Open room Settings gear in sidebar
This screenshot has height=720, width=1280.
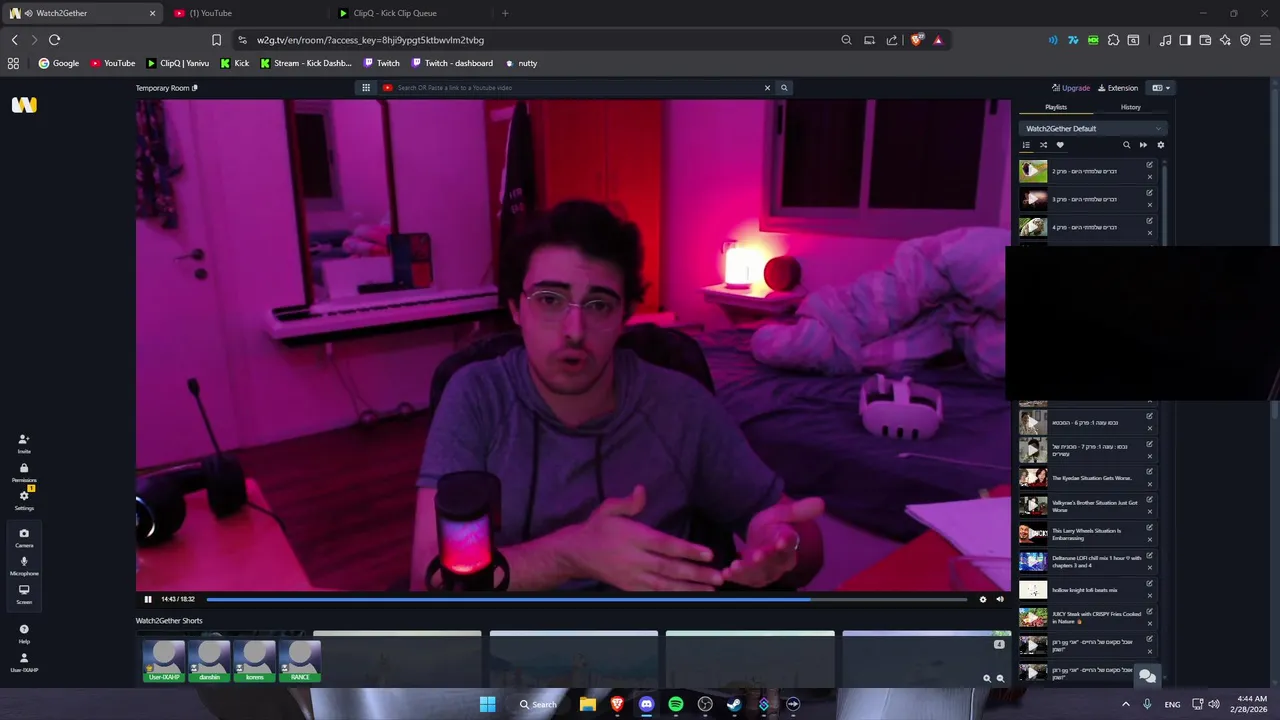coord(24,500)
